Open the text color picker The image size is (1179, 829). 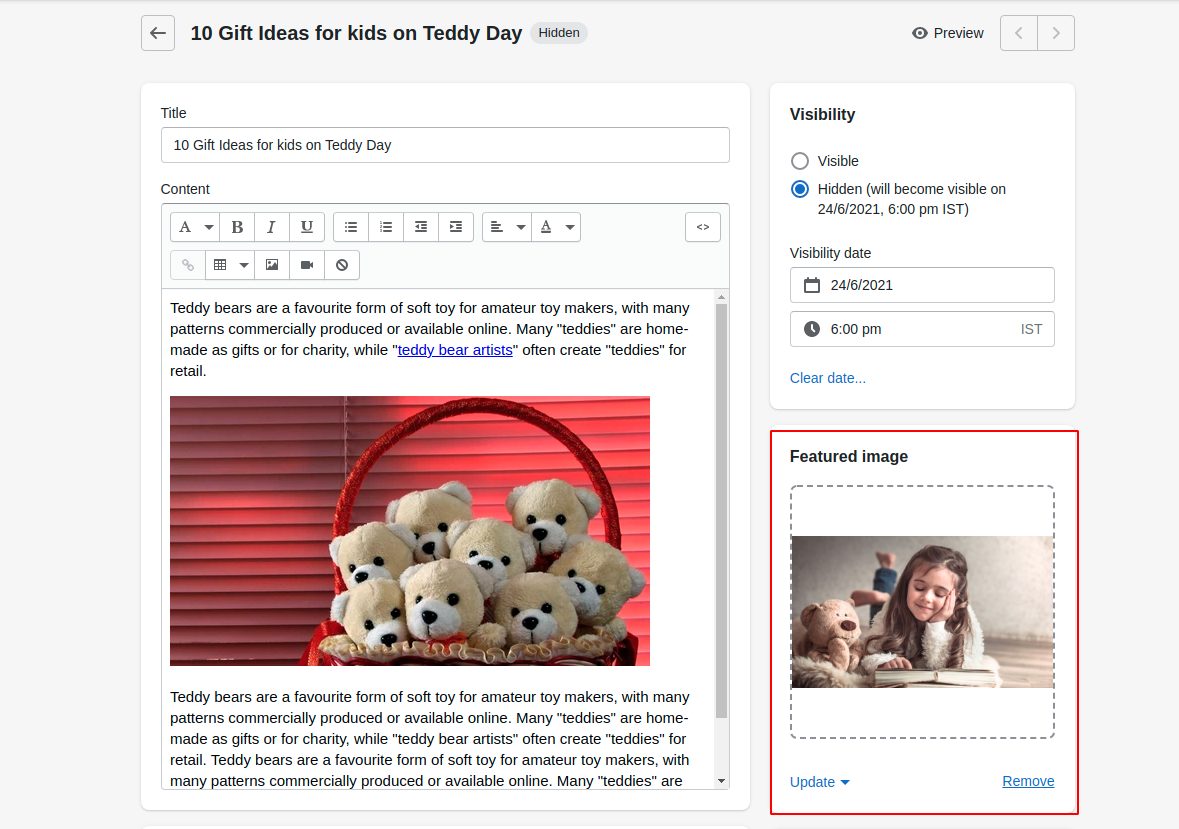tap(556, 227)
